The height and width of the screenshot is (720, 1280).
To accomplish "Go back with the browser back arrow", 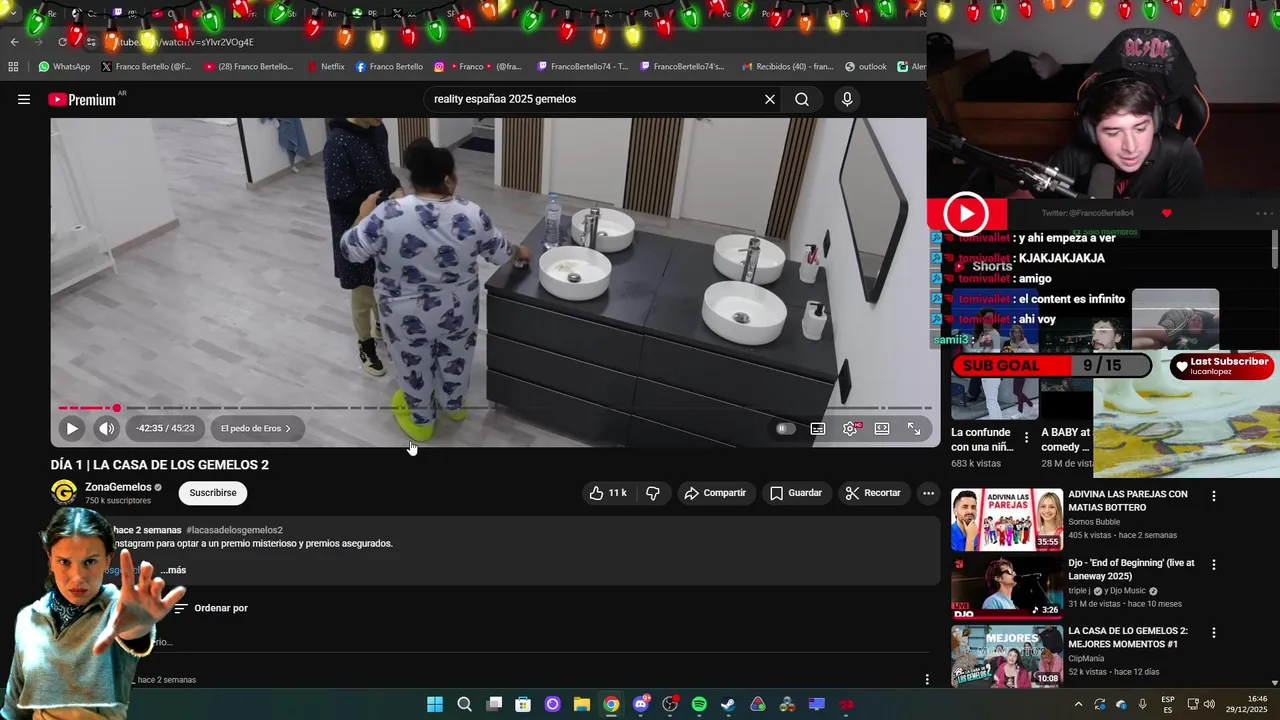I will [x=14, y=42].
